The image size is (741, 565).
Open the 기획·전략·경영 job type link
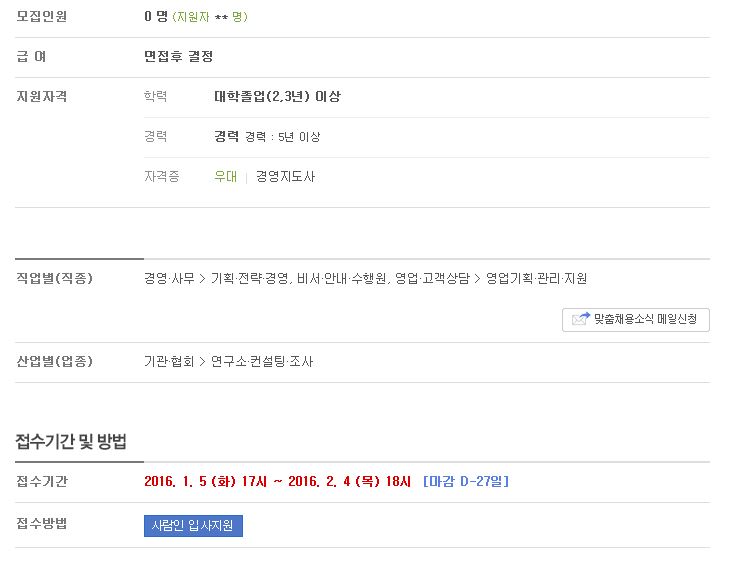pos(250,279)
